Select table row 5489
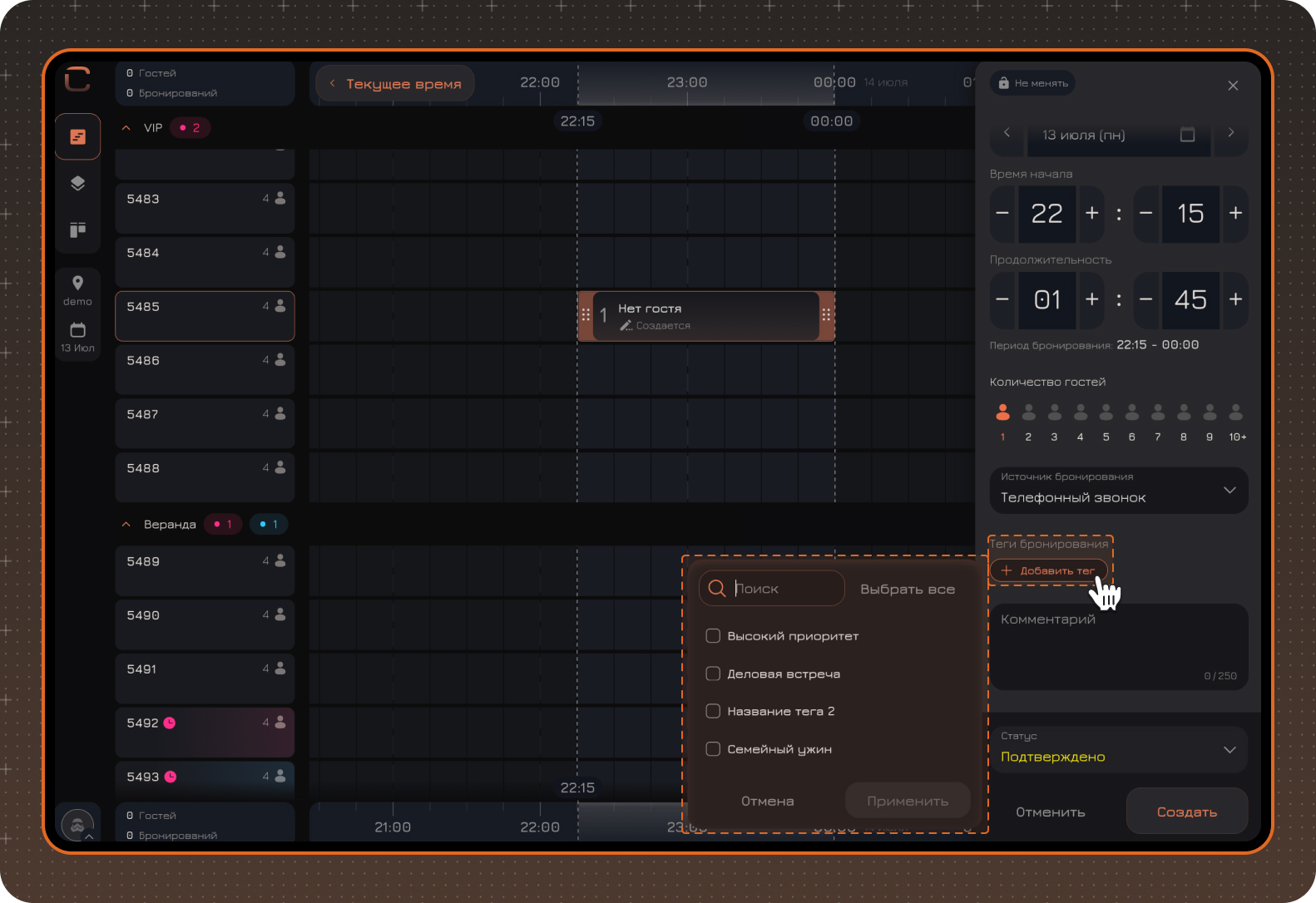1316x903 pixels. 205,570
